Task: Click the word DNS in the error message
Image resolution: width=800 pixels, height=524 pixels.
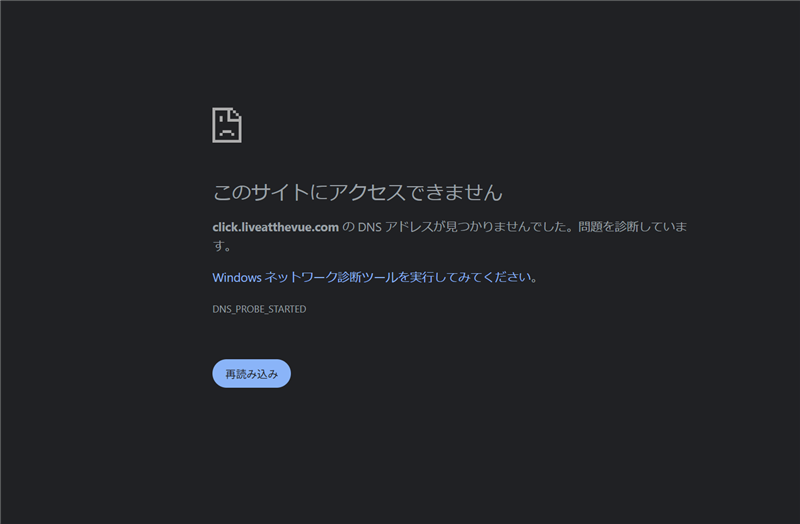Action: click(x=371, y=227)
